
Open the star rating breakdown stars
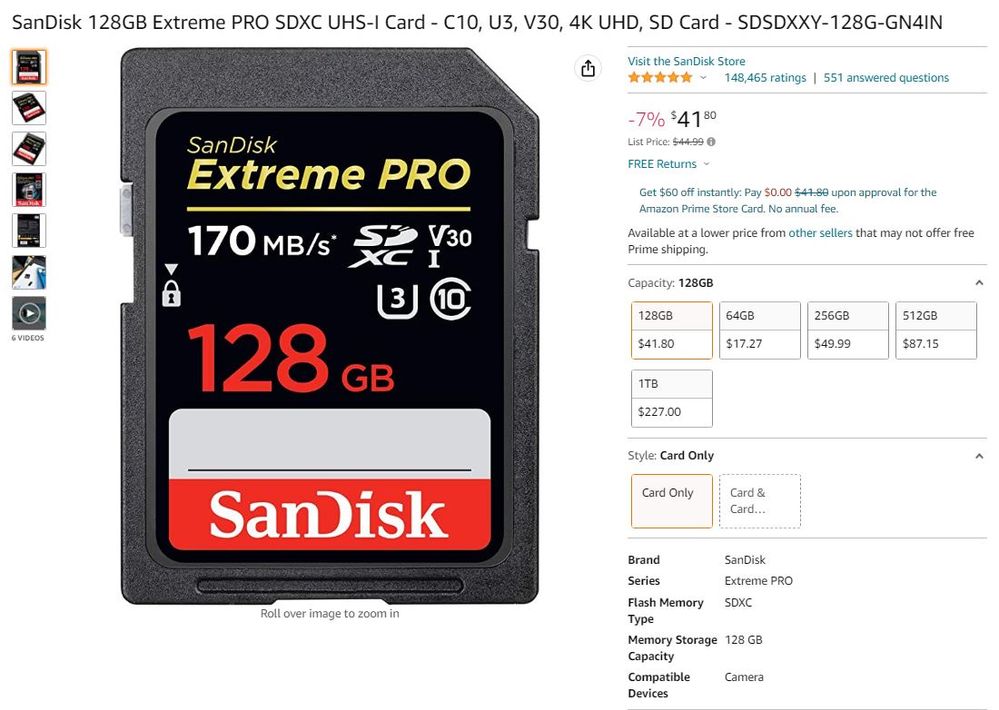pos(660,78)
